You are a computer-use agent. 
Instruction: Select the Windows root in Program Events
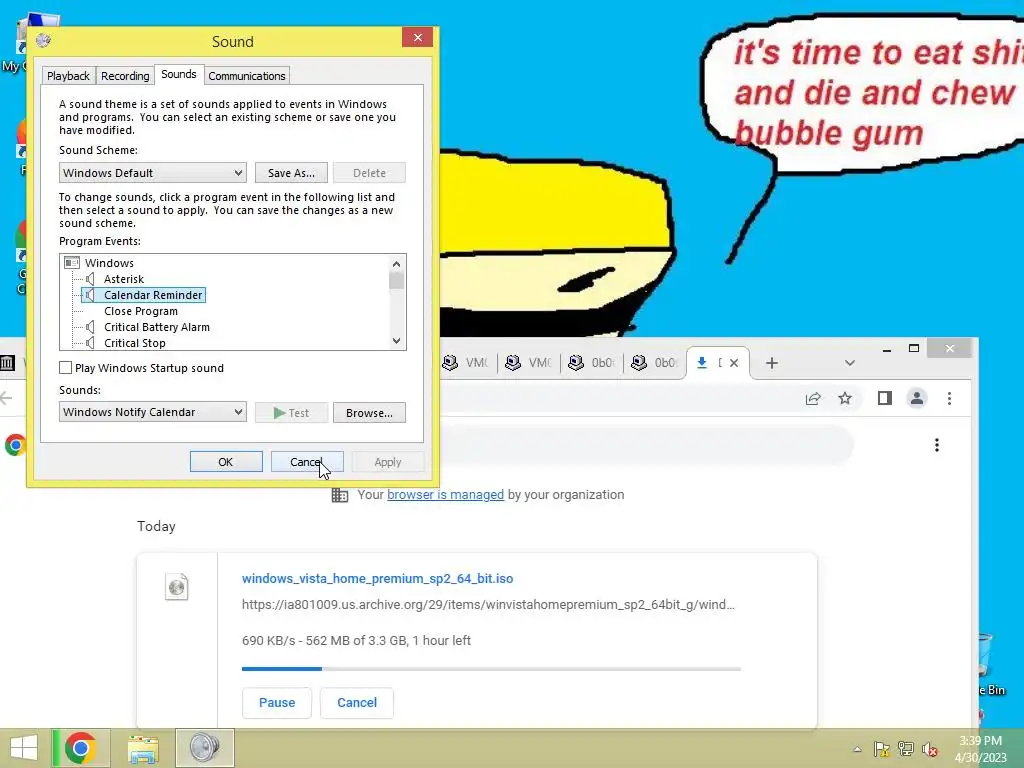[x=109, y=263]
